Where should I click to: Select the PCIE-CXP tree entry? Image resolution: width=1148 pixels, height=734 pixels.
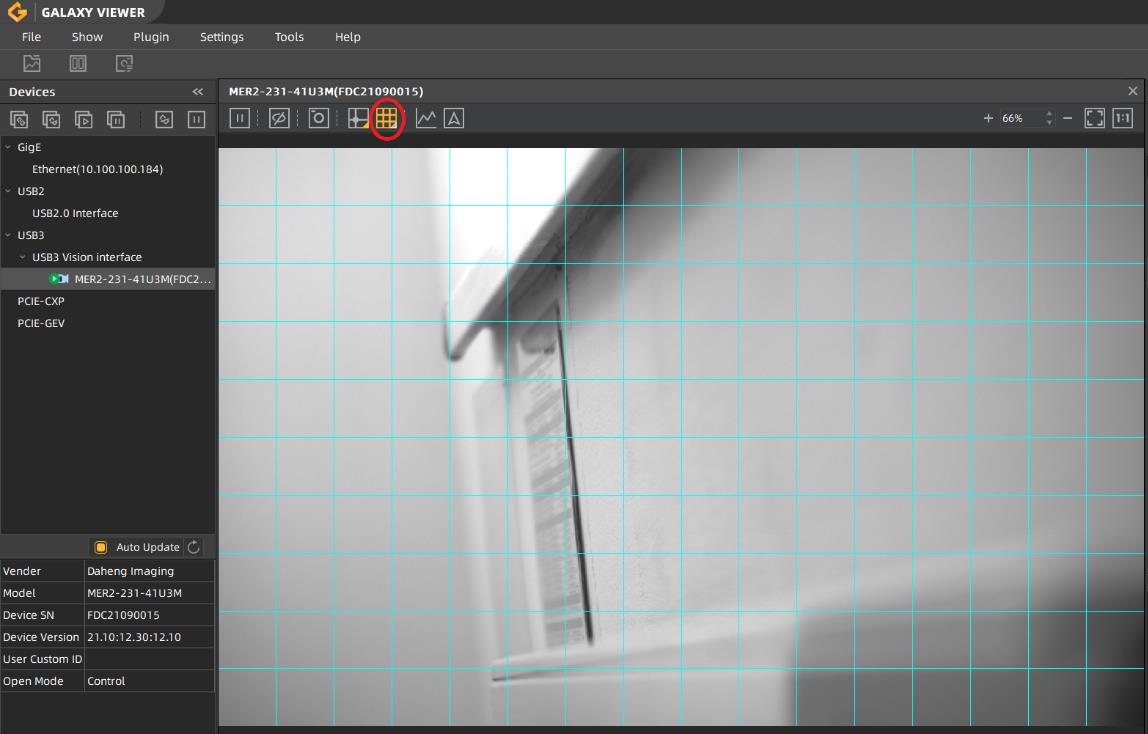click(41, 301)
